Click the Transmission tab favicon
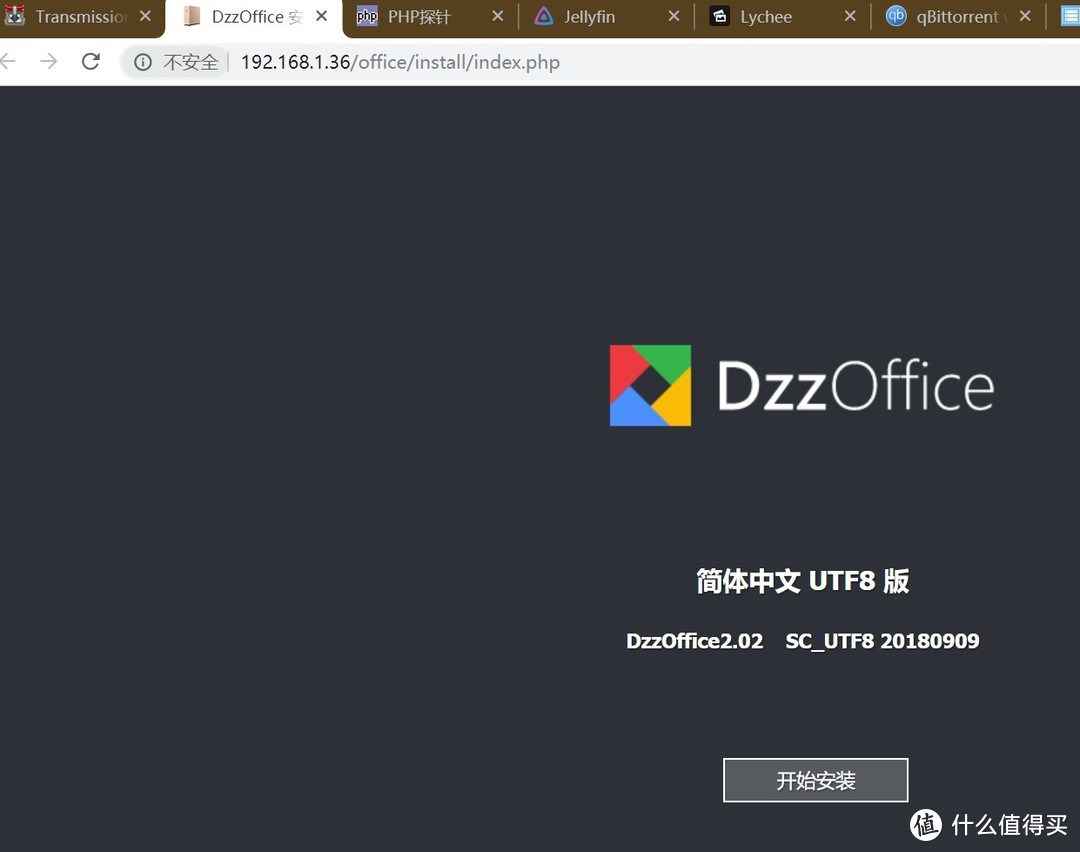The height and width of the screenshot is (852, 1080). (14, 15)
